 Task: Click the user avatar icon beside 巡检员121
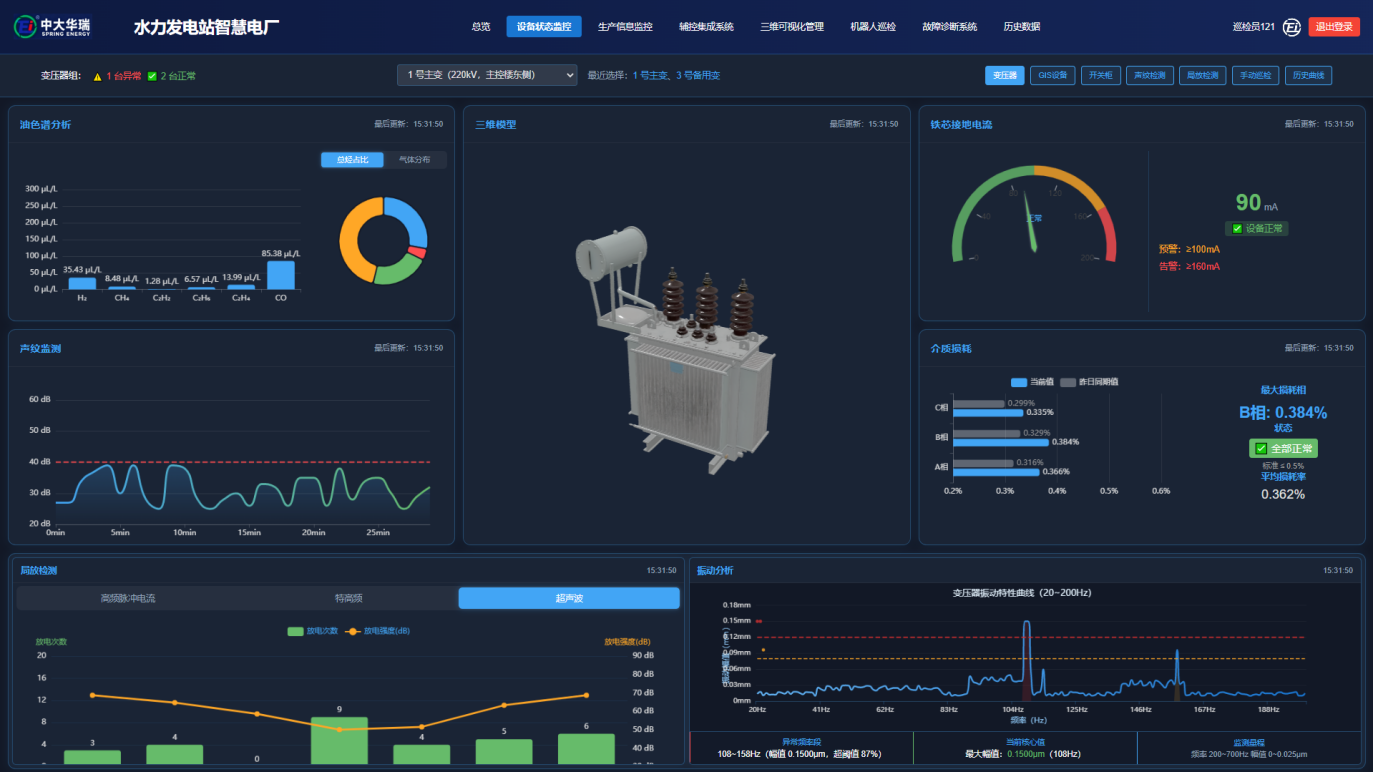(x=1291, y=27)
